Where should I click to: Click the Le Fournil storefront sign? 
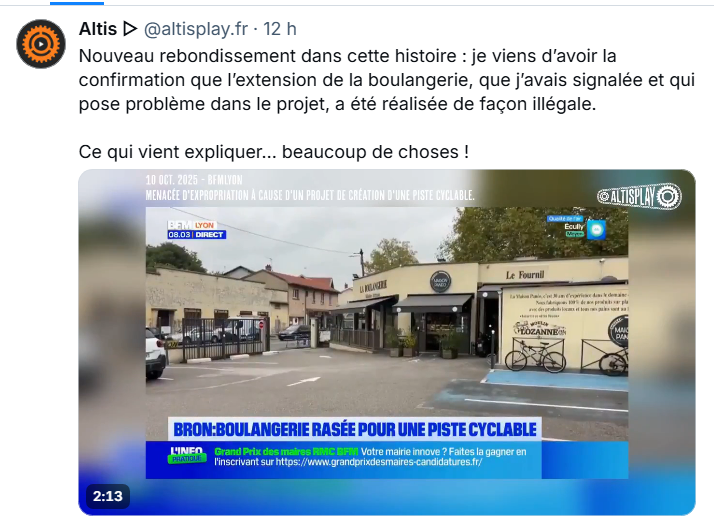525,275
